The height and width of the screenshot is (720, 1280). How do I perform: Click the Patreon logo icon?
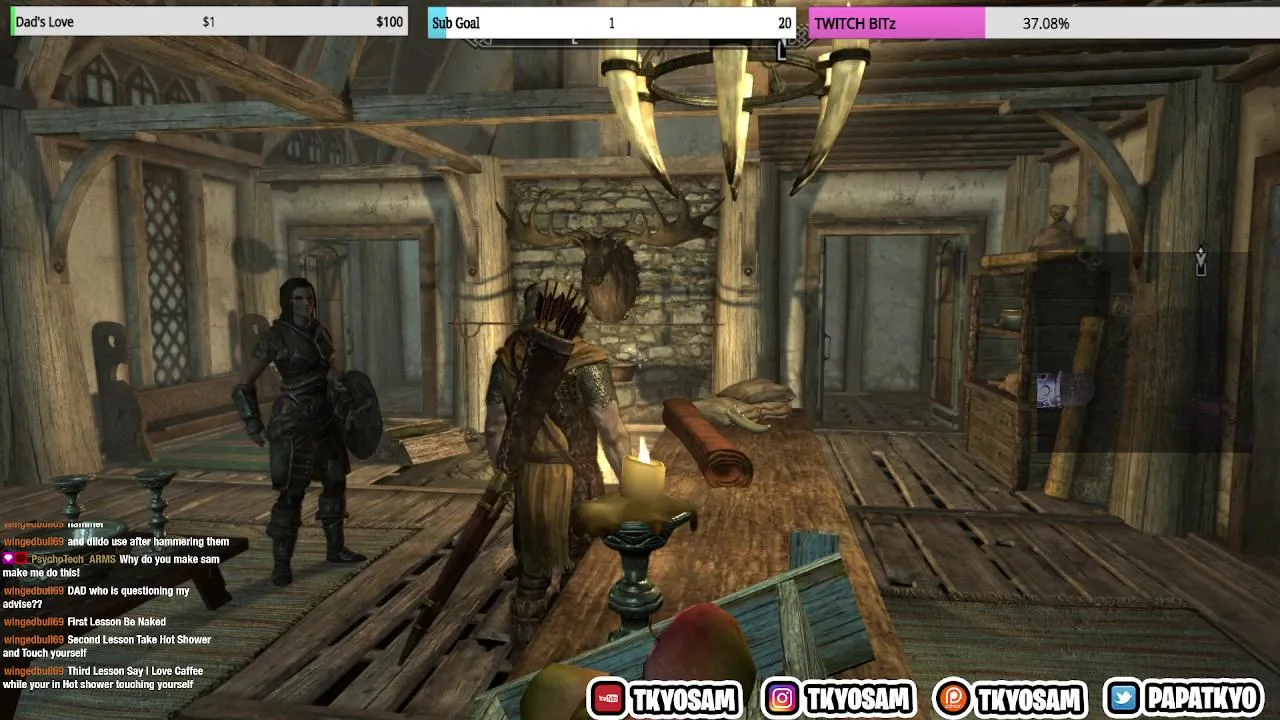coord(952,698)
